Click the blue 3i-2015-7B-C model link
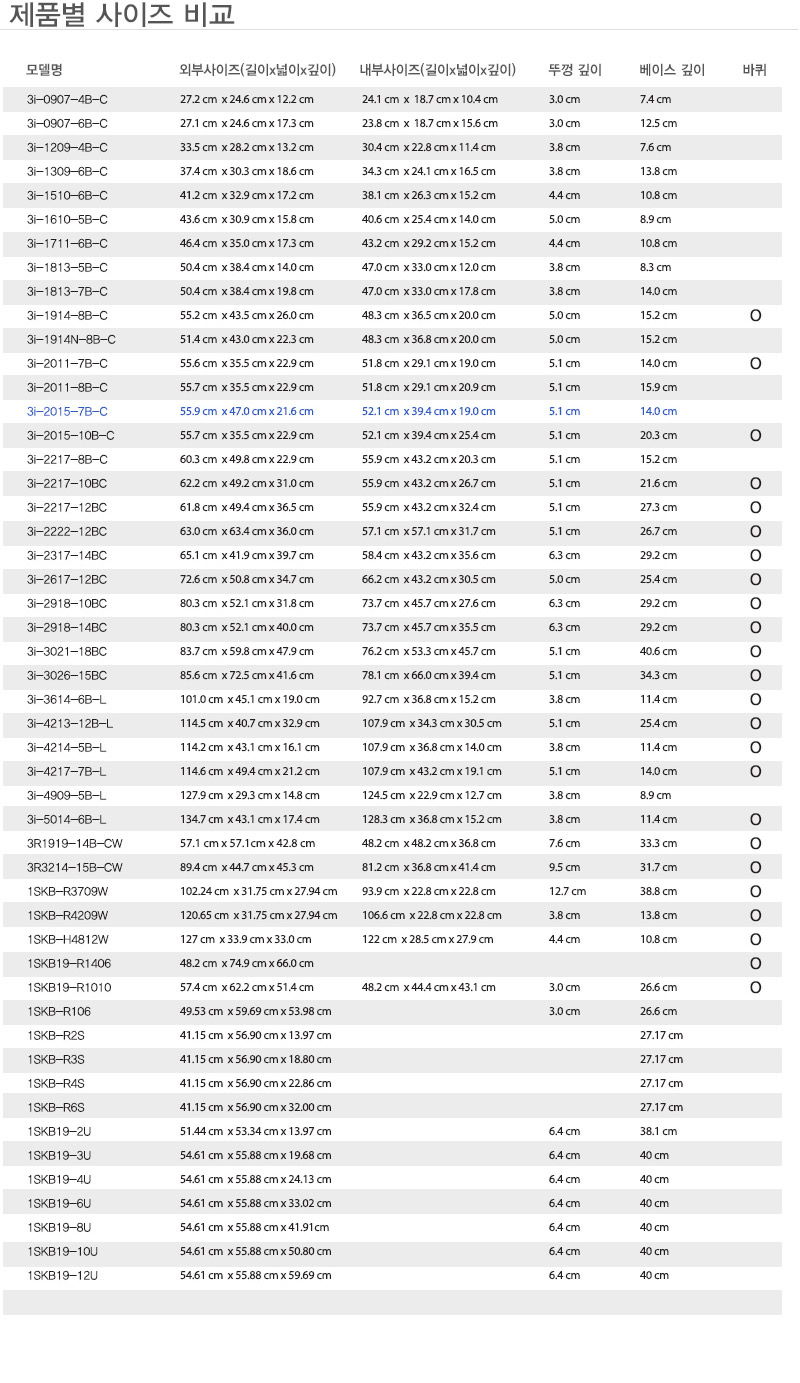The width and height of the screenshot is (800, 1383). (67, 411)
